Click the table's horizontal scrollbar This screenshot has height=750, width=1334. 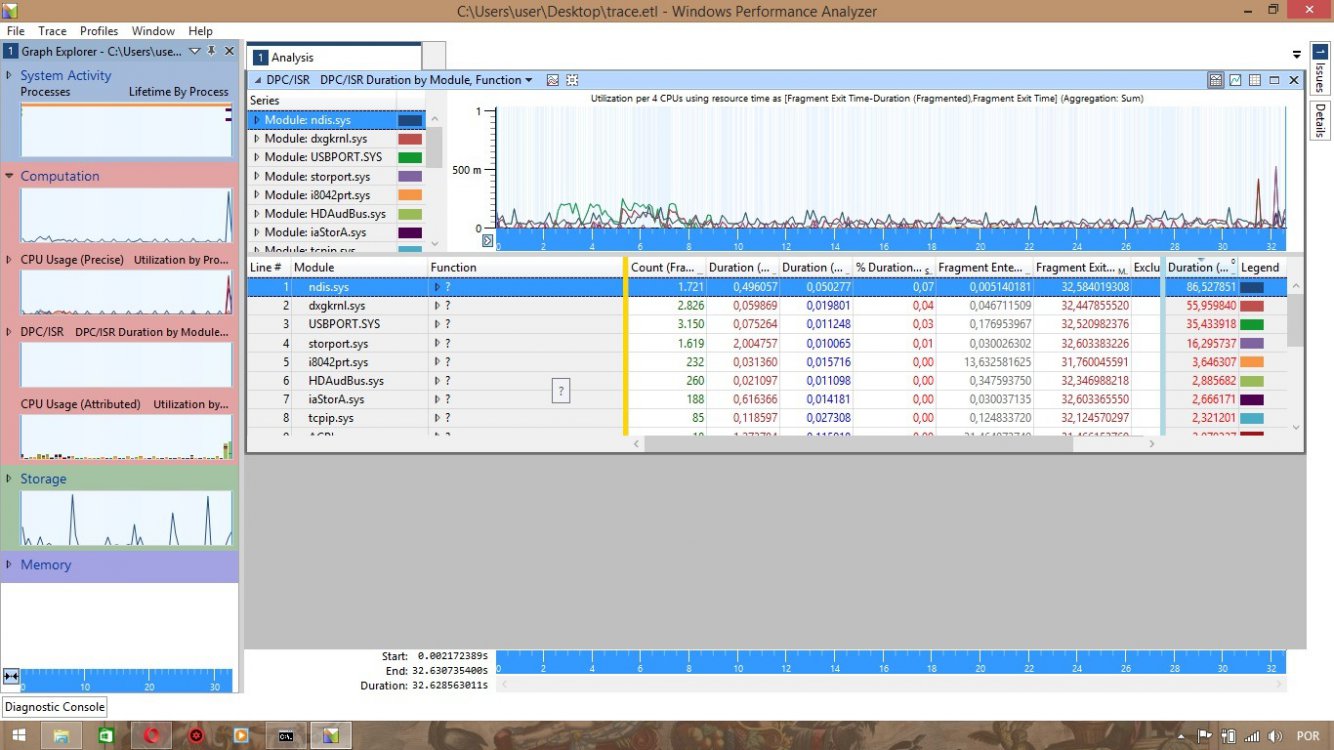858,443
